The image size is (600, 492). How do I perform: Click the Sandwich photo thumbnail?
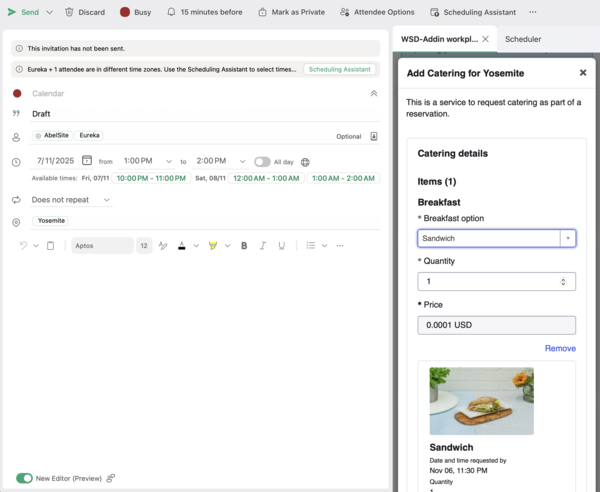click(481, 401)
